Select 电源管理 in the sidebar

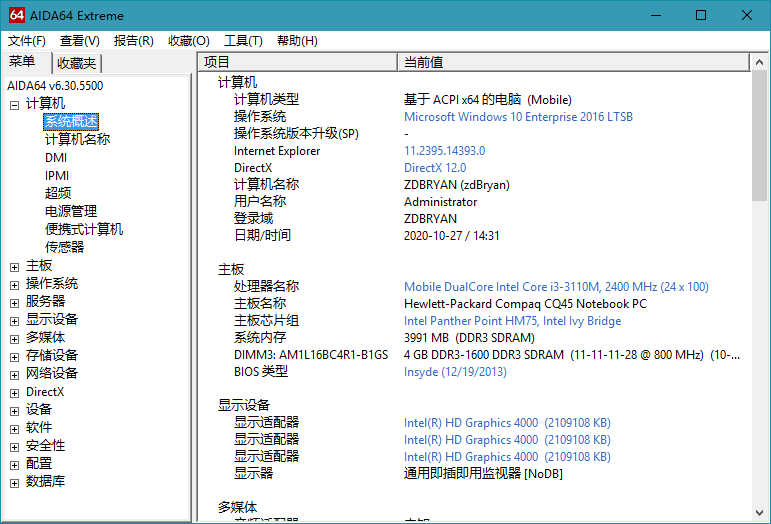click(71, 211)
